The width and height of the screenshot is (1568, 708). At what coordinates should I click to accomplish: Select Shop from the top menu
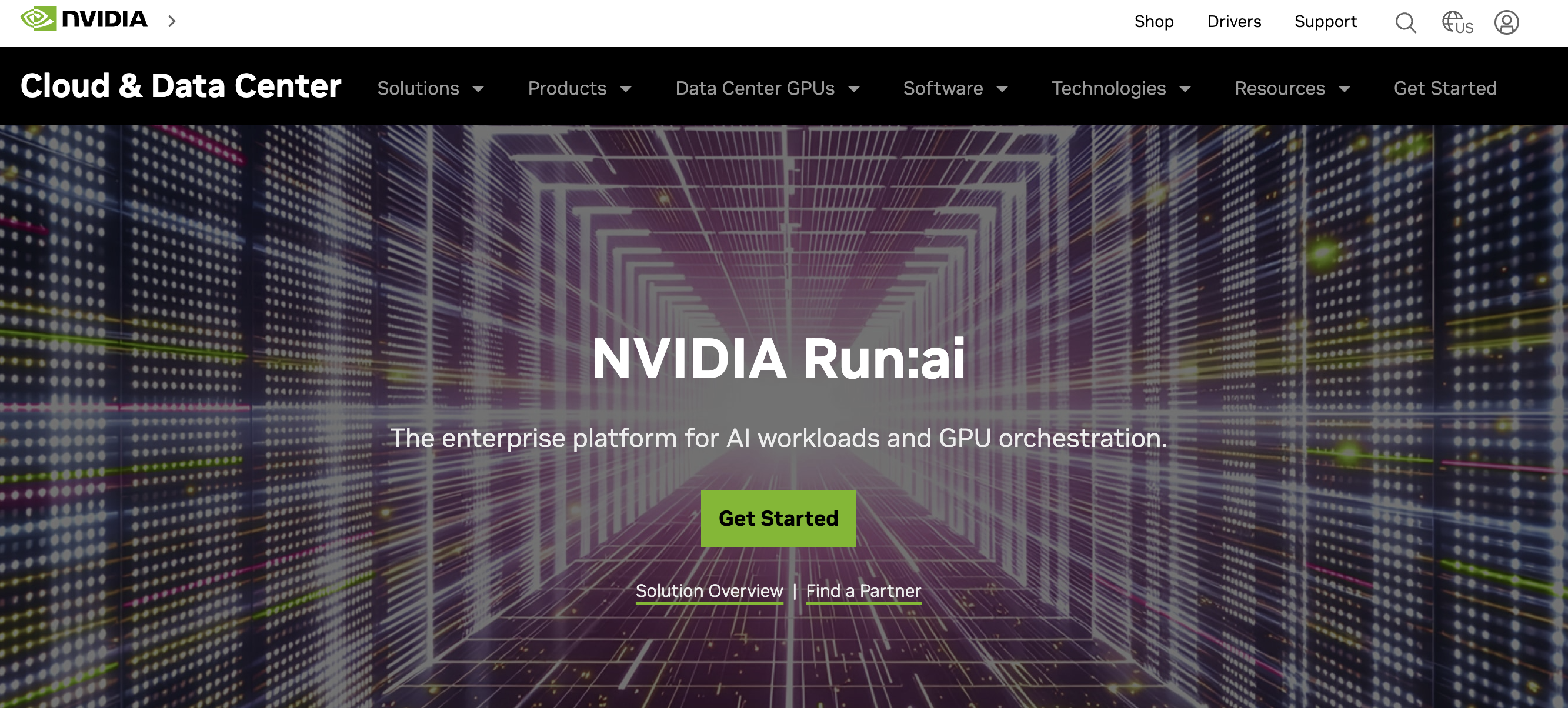(x=1154, y=21)
